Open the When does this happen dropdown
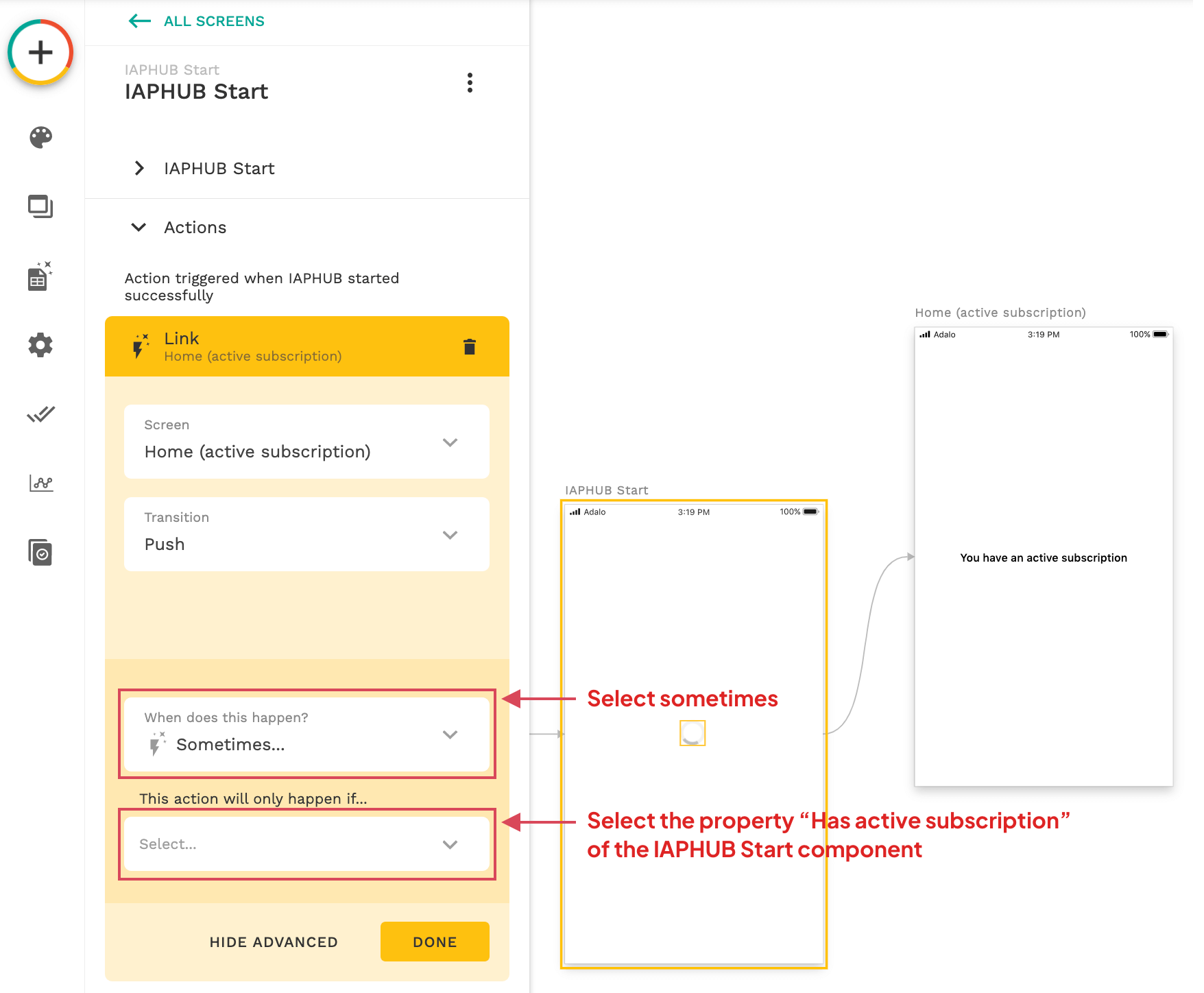 click(x=306, y=734)
